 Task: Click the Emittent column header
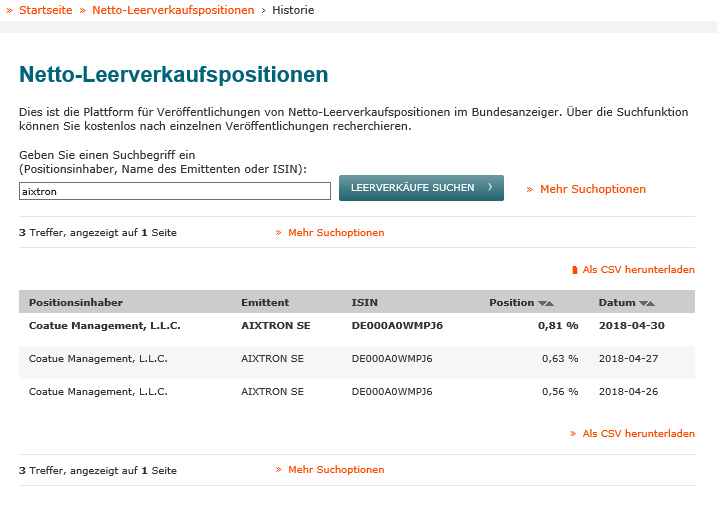pyautogui.click(x=265, y=303)
